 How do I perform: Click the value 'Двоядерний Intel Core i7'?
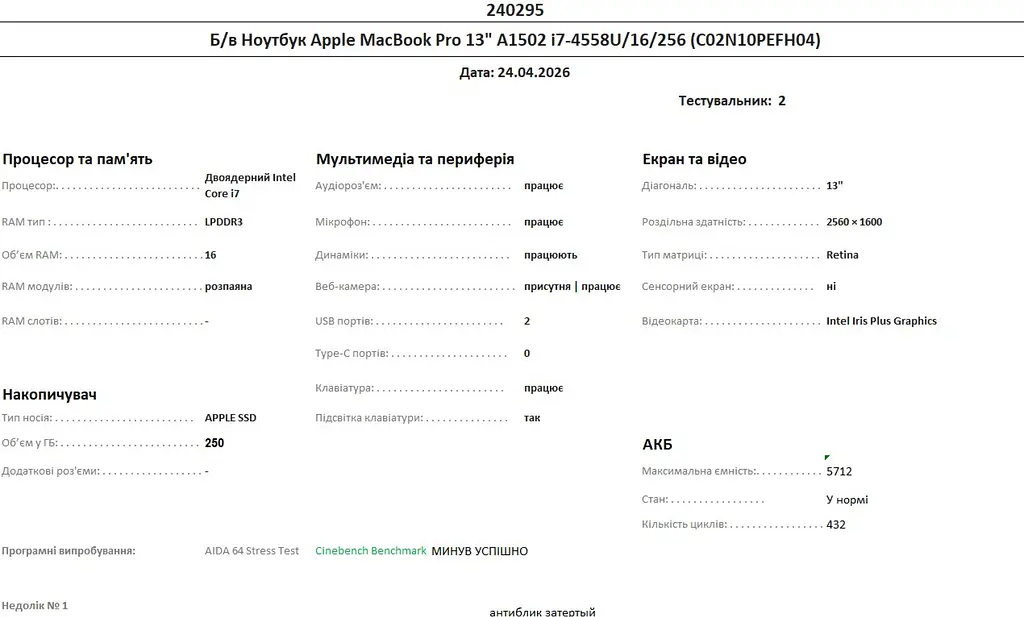(250, 185)
